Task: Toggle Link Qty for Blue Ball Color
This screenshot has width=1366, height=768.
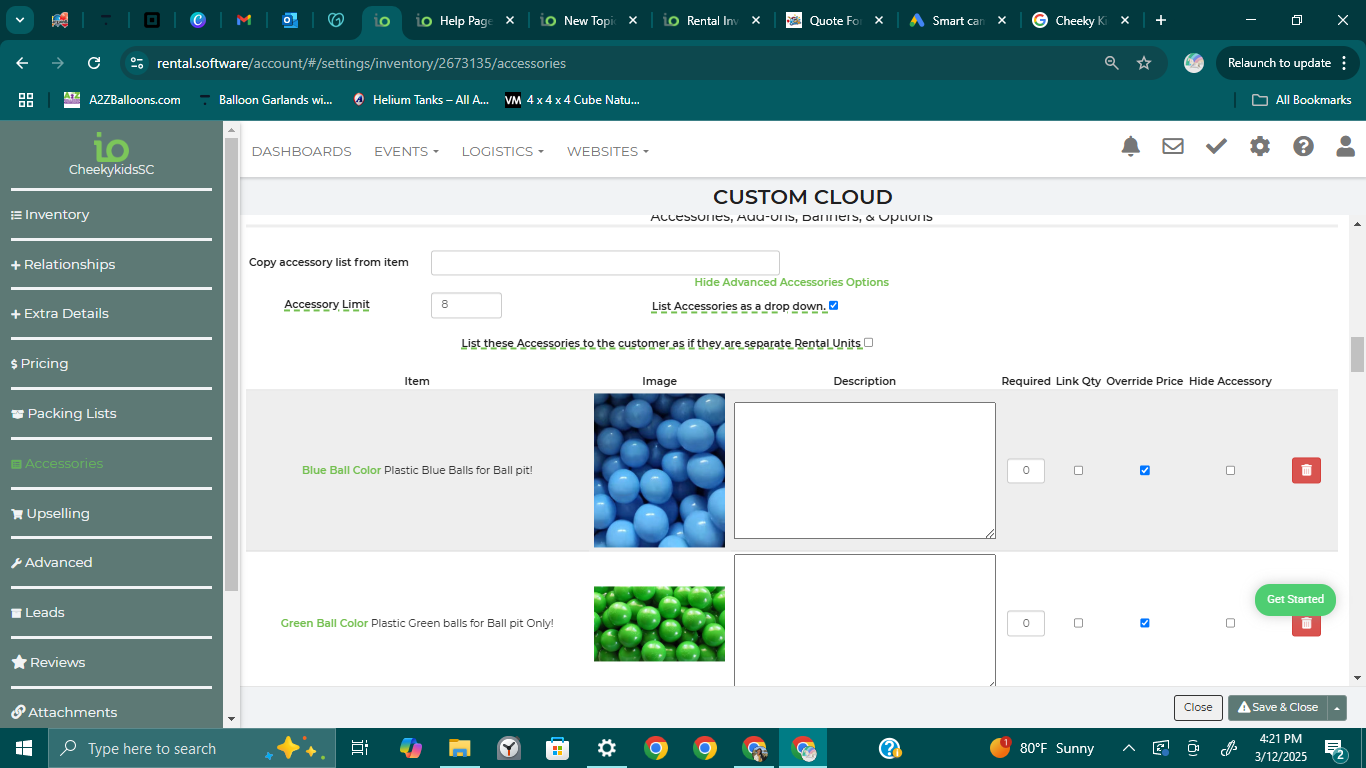Action: tap(1078, 470)
